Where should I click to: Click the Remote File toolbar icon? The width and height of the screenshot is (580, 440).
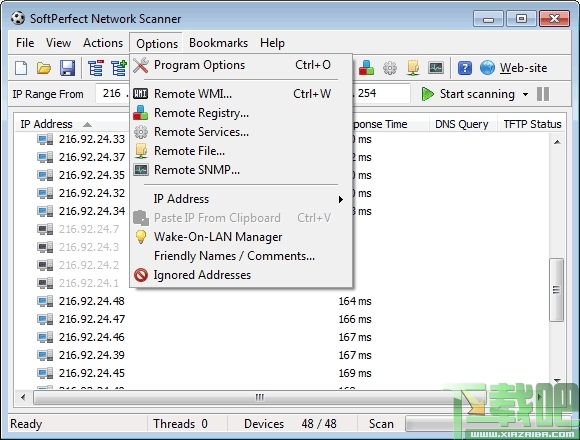(x=413, y=68)
